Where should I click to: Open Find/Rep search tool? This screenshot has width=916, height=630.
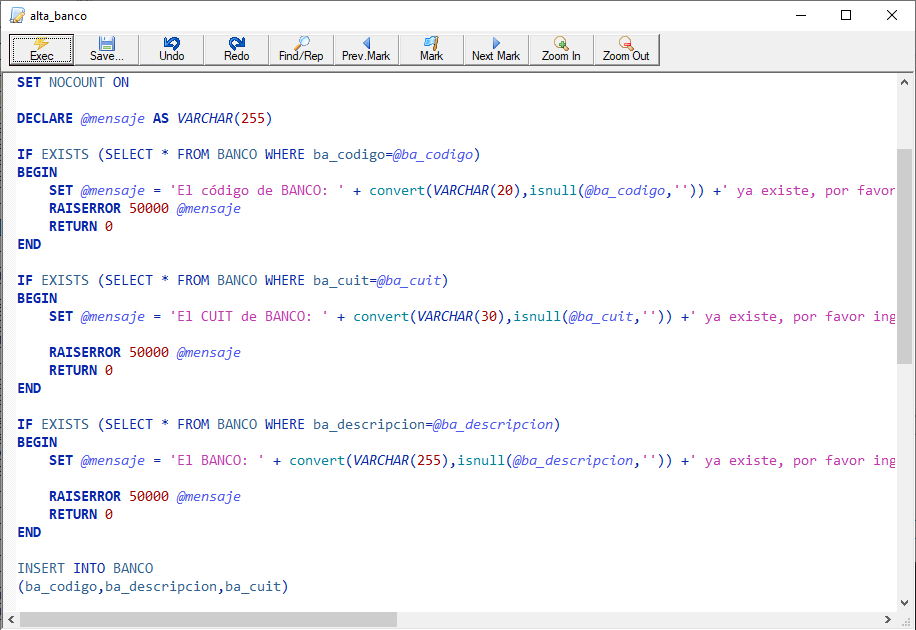pos(301,49)
